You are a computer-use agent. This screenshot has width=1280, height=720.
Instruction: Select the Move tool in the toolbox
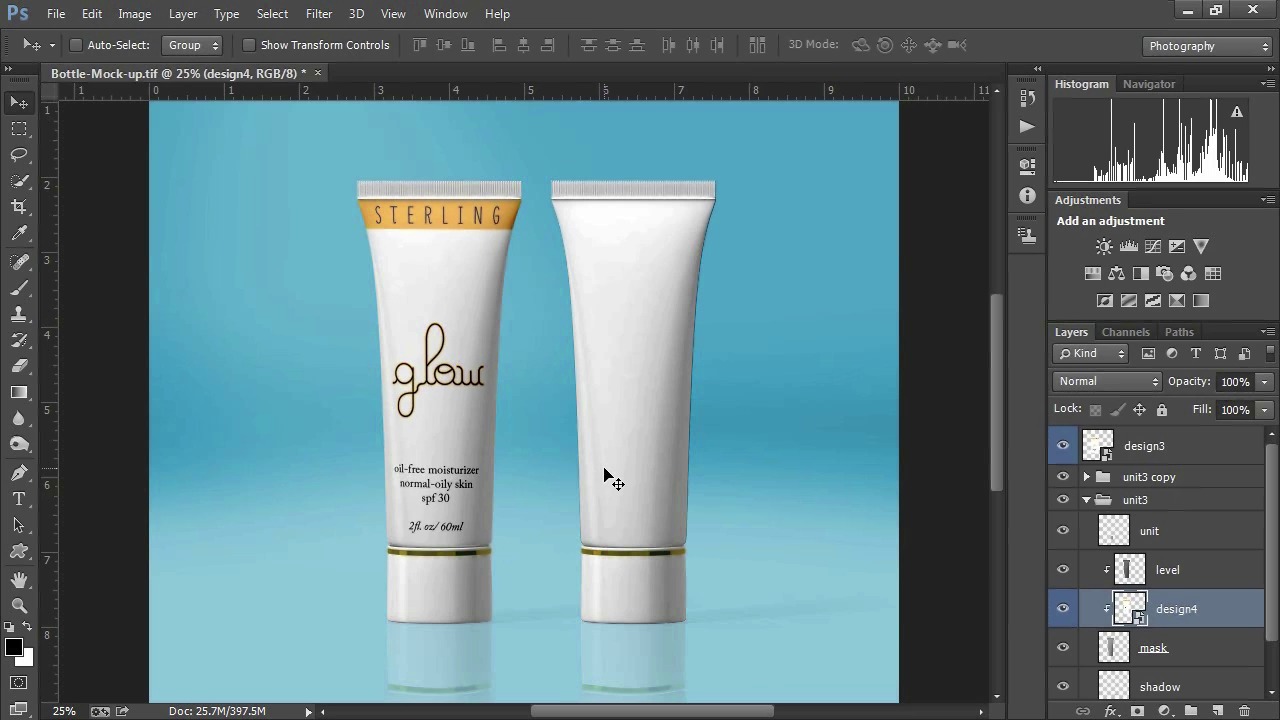19,103
